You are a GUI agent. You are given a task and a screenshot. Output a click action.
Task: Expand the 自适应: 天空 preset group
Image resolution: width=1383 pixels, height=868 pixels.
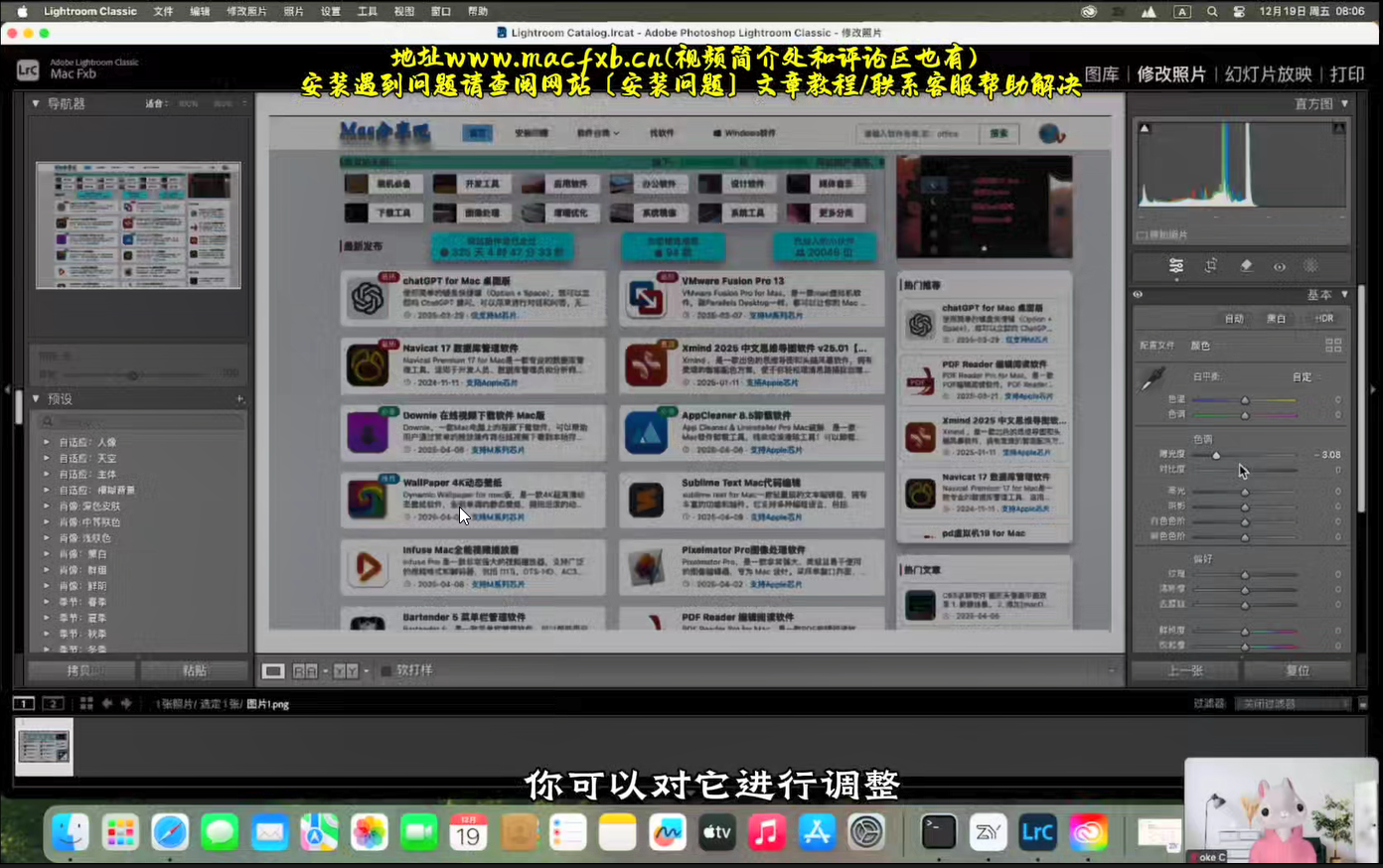46,458
